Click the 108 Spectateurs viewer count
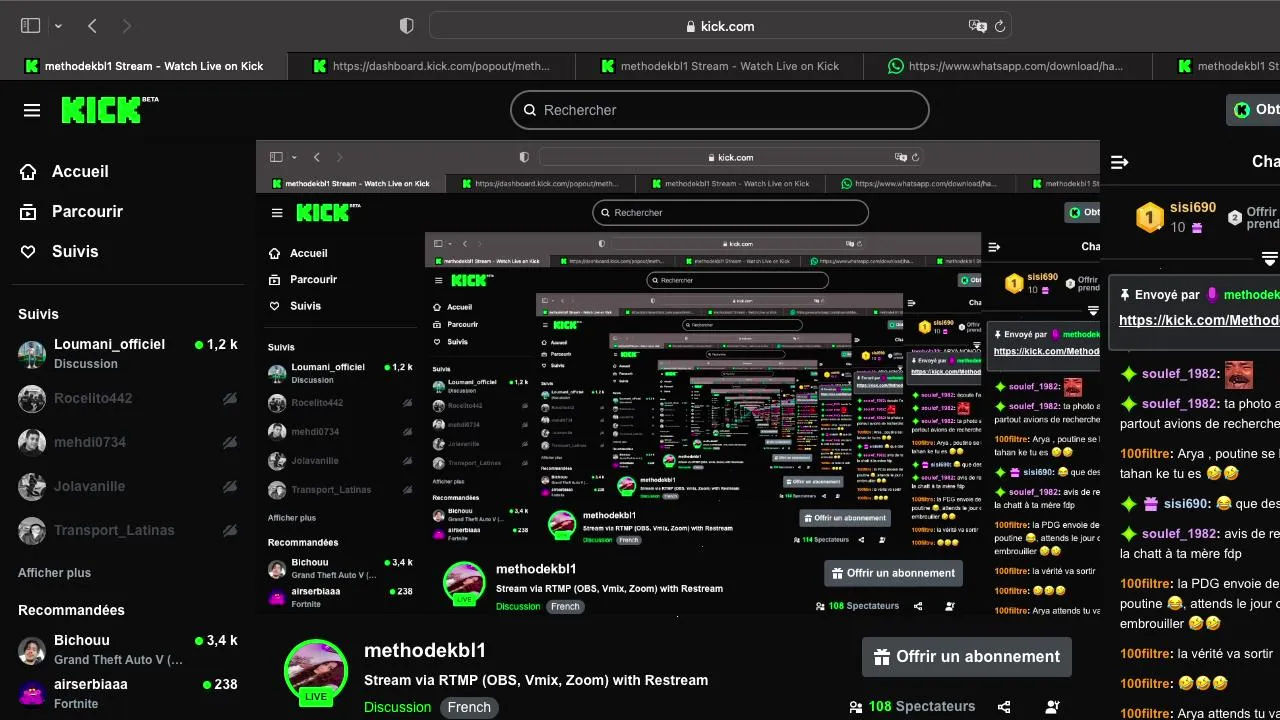 (x=912, y=706)
